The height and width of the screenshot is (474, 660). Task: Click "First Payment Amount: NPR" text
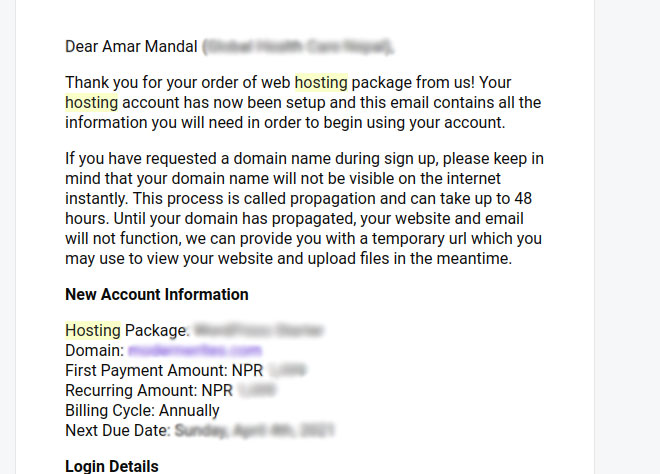pyautogui.click(x=164, y=370)
